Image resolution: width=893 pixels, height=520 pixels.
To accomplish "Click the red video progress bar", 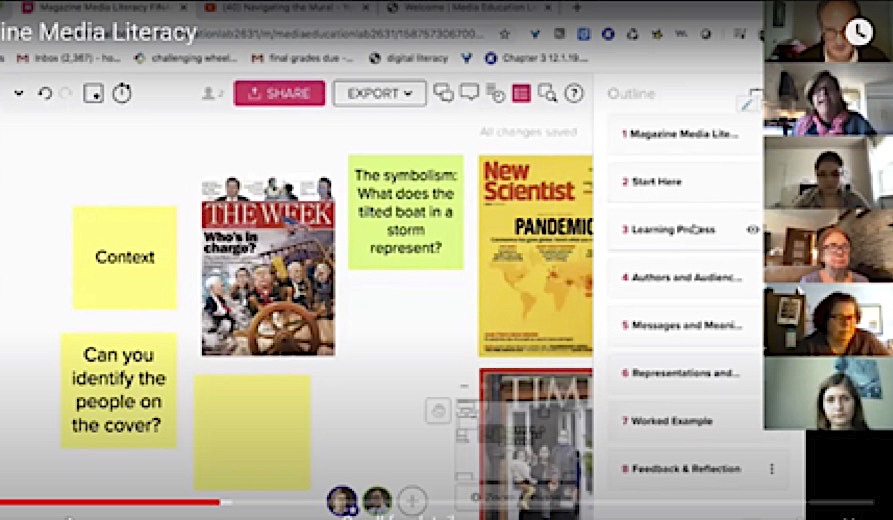I will [x=110, y=502].
